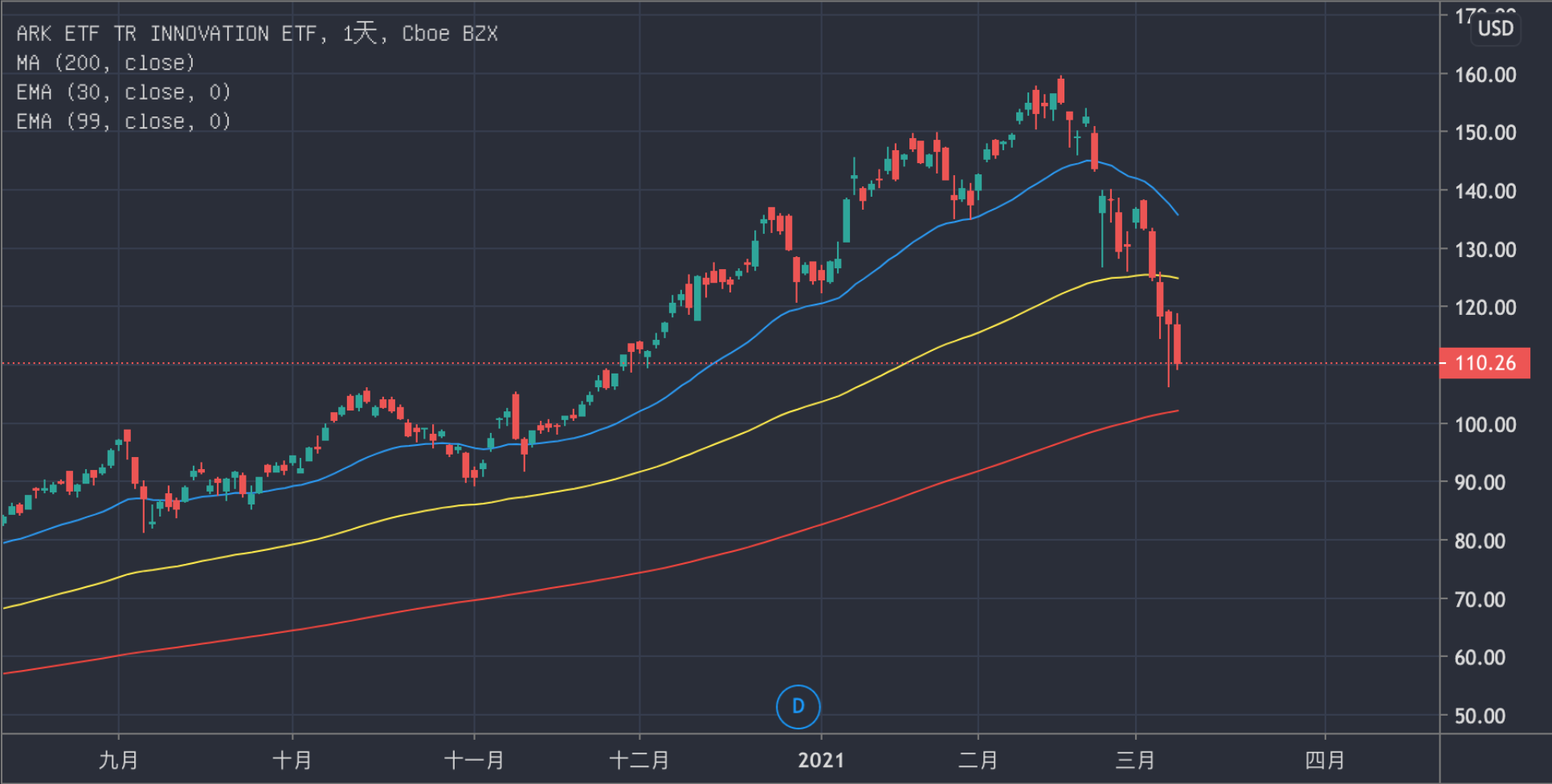Click the 90.00 price axis label
The image size is (1552, 784).
(1480, 483)
